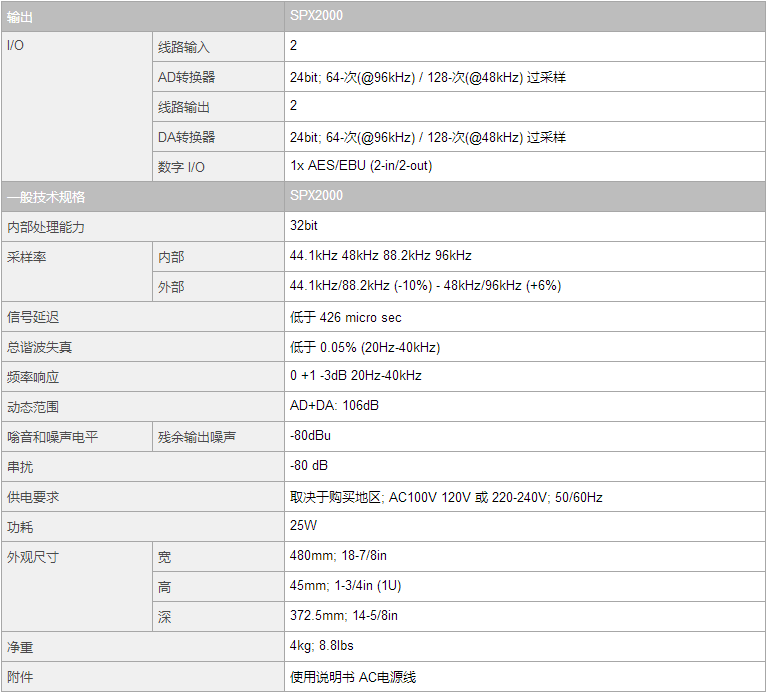Viewport: 767px width, 693px height.
Task: Click the 内部处理能力 row label
Action: (x=46, y=227)
